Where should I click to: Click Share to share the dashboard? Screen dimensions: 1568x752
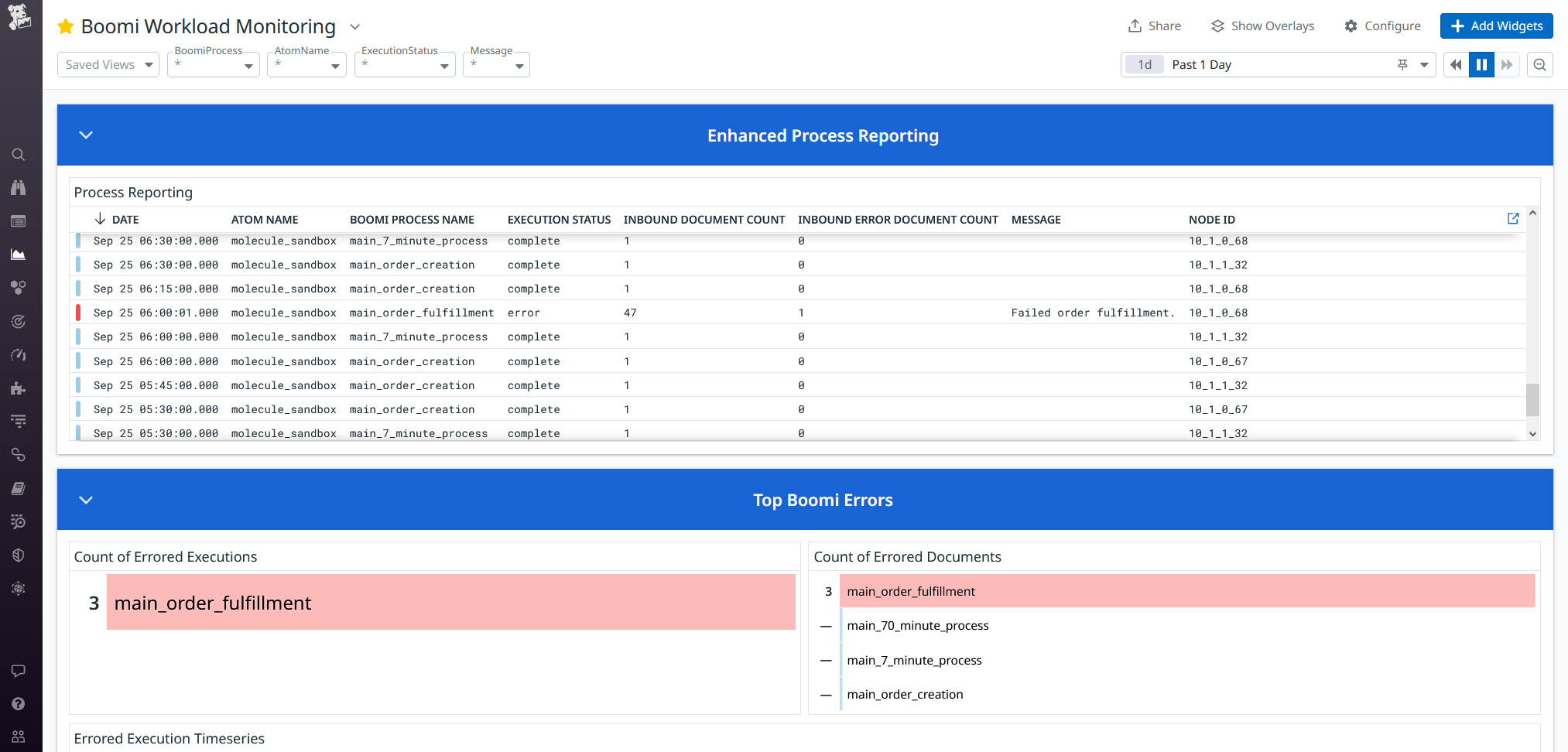tap(1154, 26)
